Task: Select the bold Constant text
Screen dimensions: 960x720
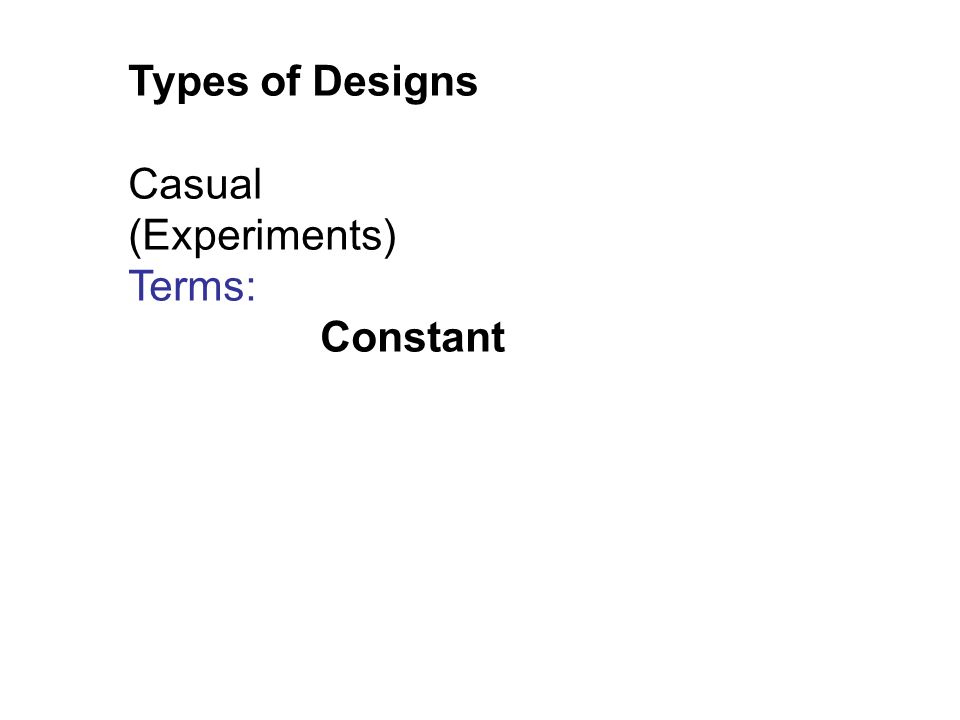Action: click(413, 337)
